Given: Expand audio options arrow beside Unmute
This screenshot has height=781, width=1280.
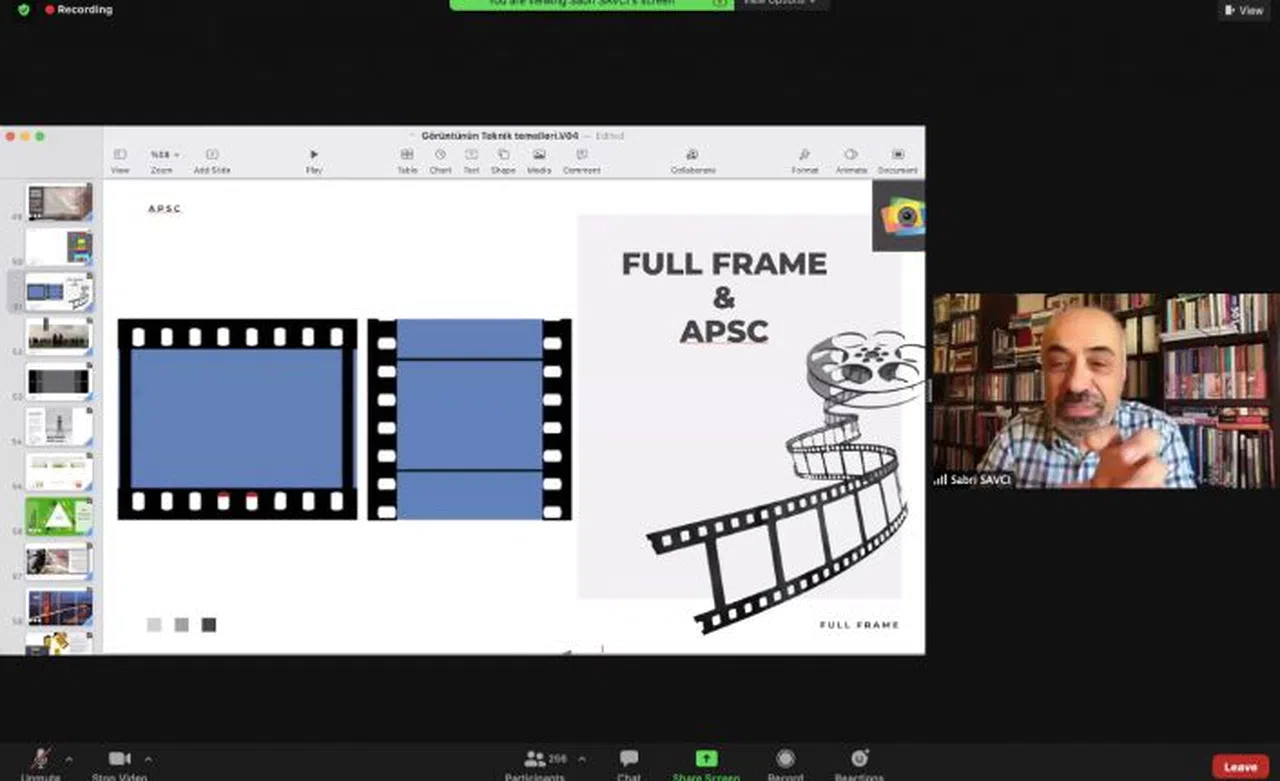Looking at the screenshot, I should [68, 759].
